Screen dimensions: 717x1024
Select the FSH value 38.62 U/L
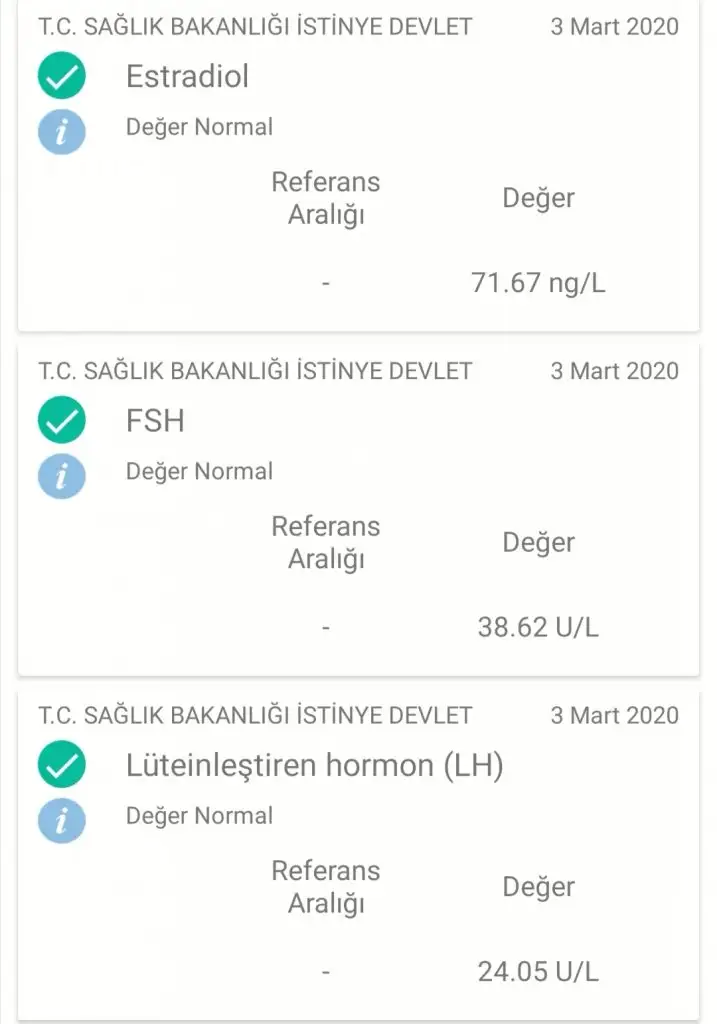tap(538, 628)
